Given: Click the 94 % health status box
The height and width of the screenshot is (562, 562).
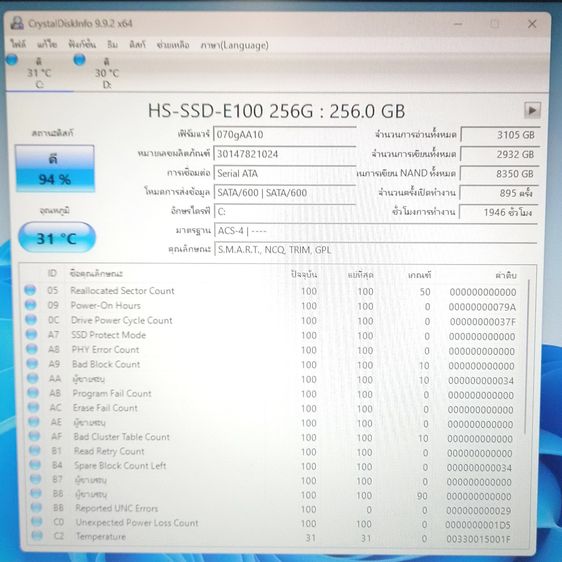Looking at the screenshot, I should tap(55, 168).
